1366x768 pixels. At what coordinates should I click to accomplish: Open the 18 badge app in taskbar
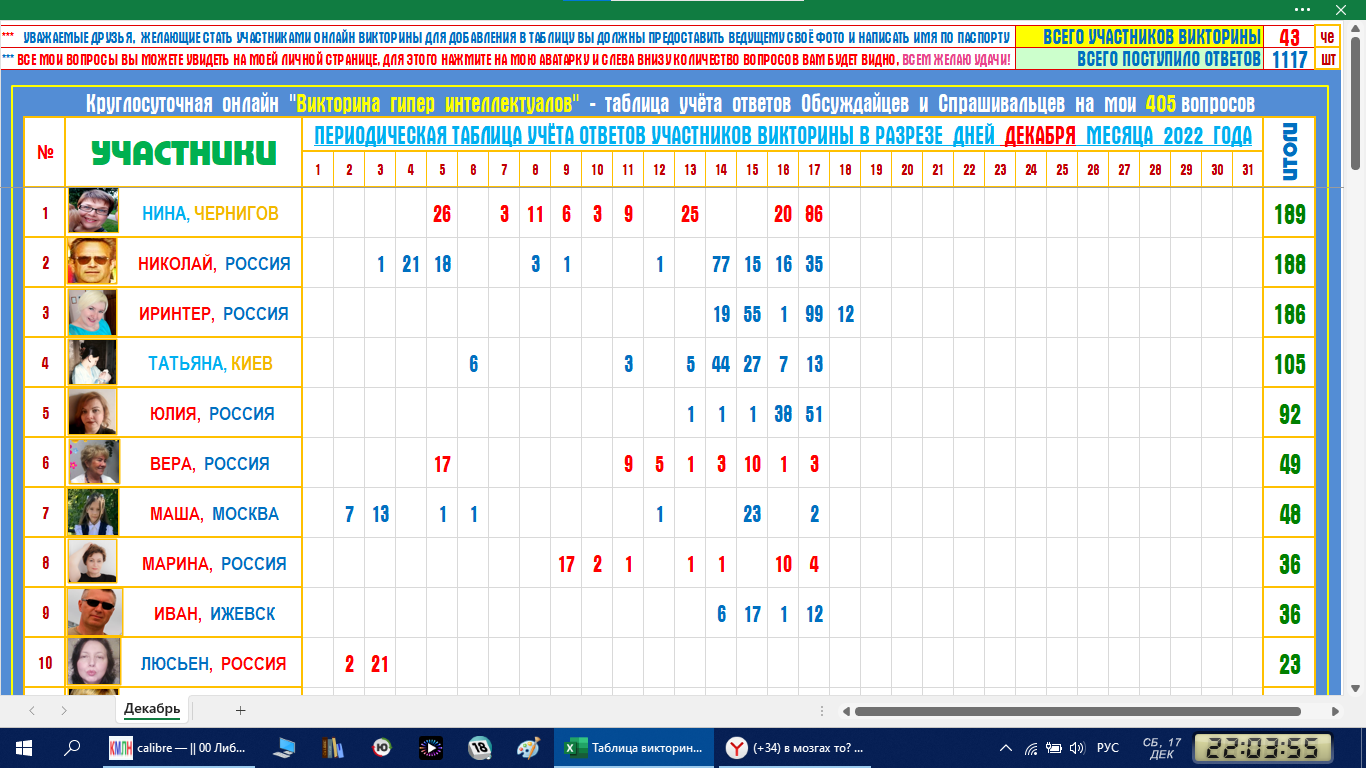(x=479, y=747)
